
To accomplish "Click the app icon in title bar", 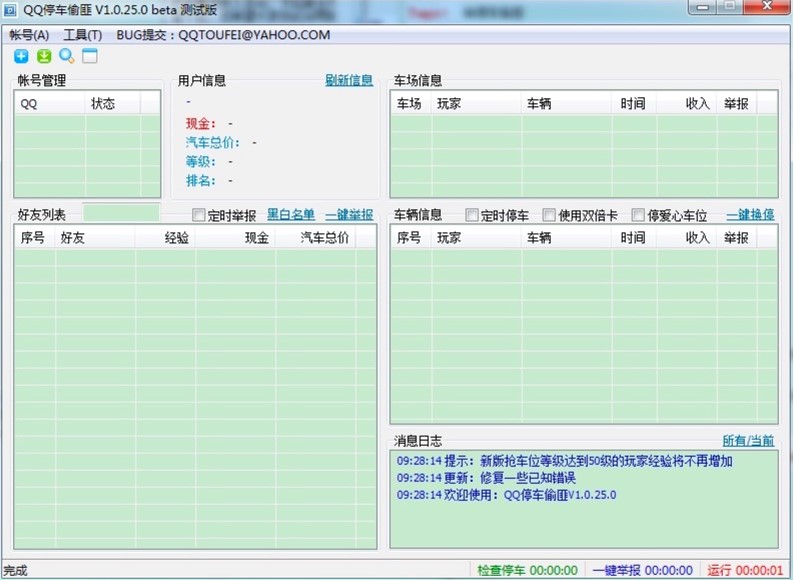I will [x=11, y=9].
